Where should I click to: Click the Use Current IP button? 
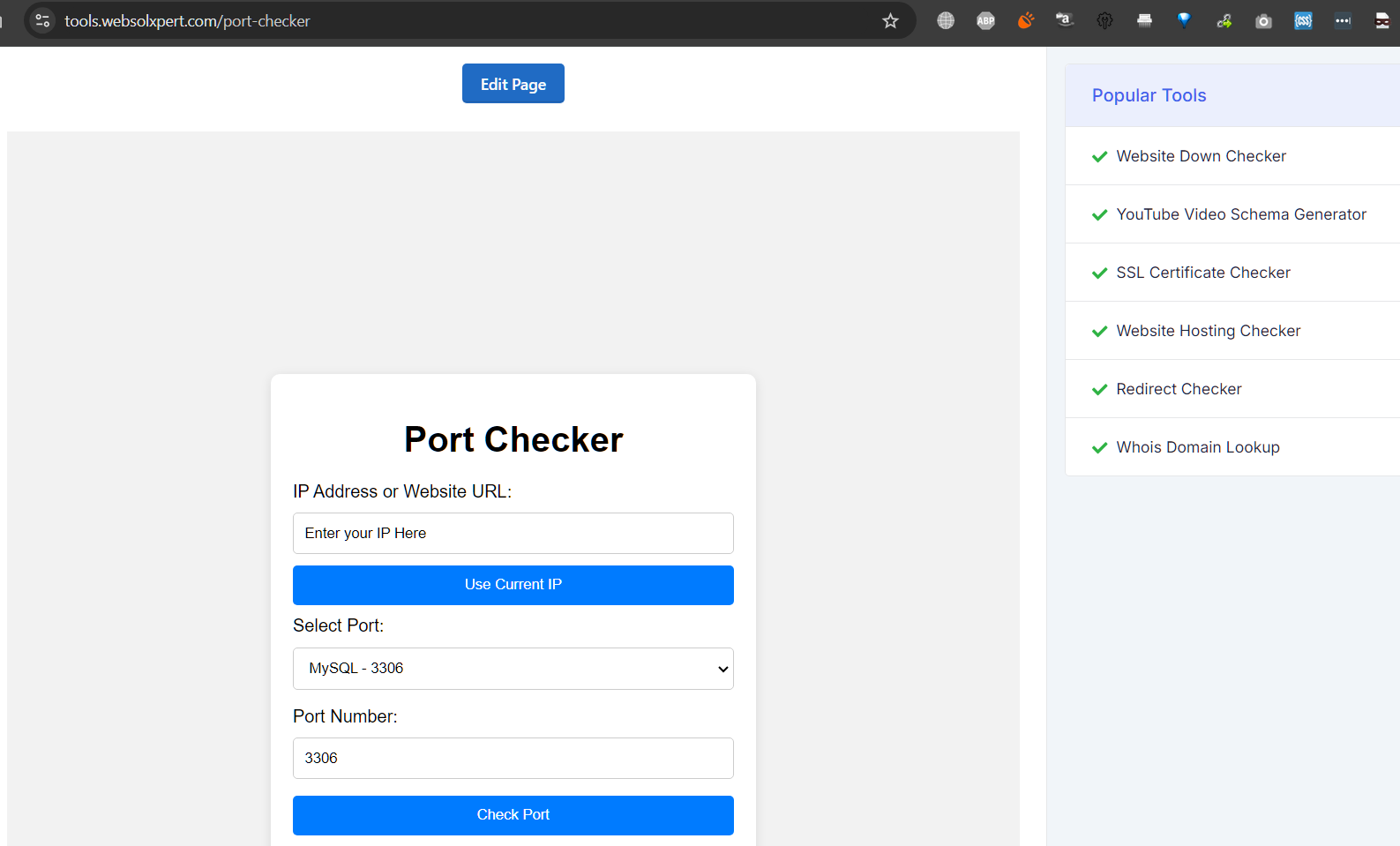click(513, 585)
